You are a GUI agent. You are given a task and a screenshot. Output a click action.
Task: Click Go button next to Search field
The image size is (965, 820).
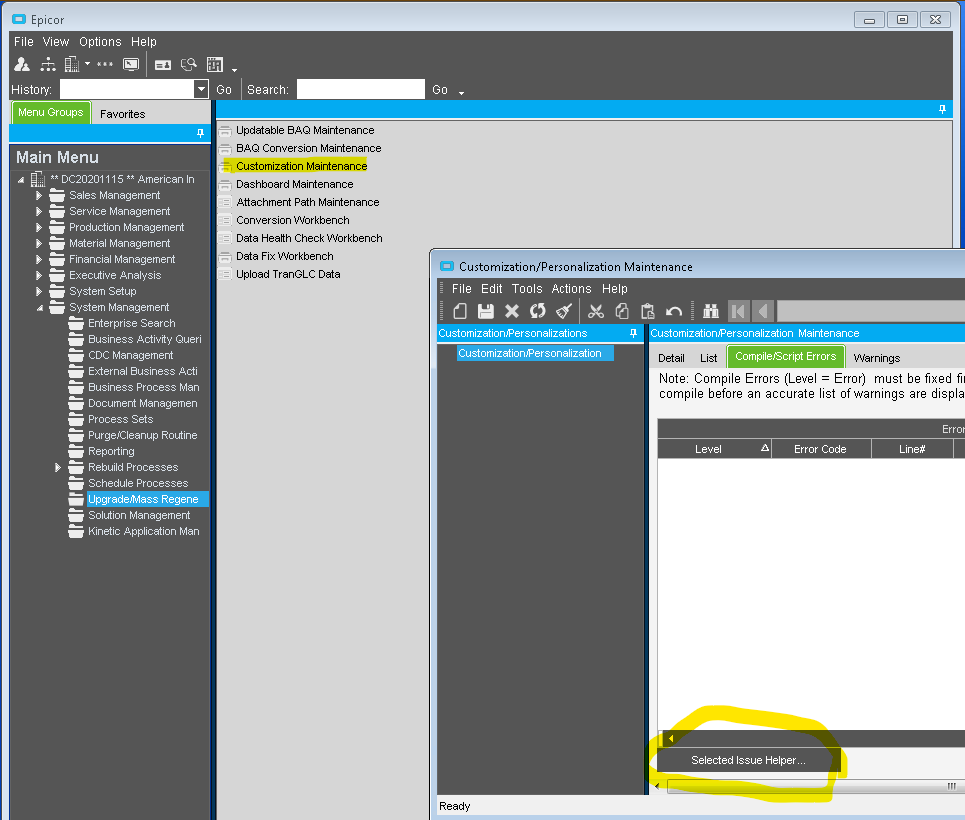tap(439, 90)
